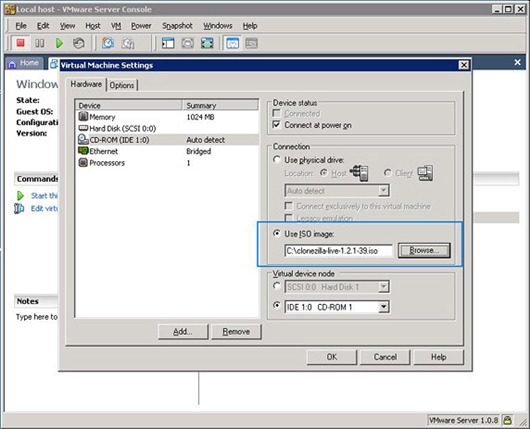530x429 pixels.
Task: Toggle Connect exclusively to this virtual machine
Action: pyautogui.click(x=289, y=206)
